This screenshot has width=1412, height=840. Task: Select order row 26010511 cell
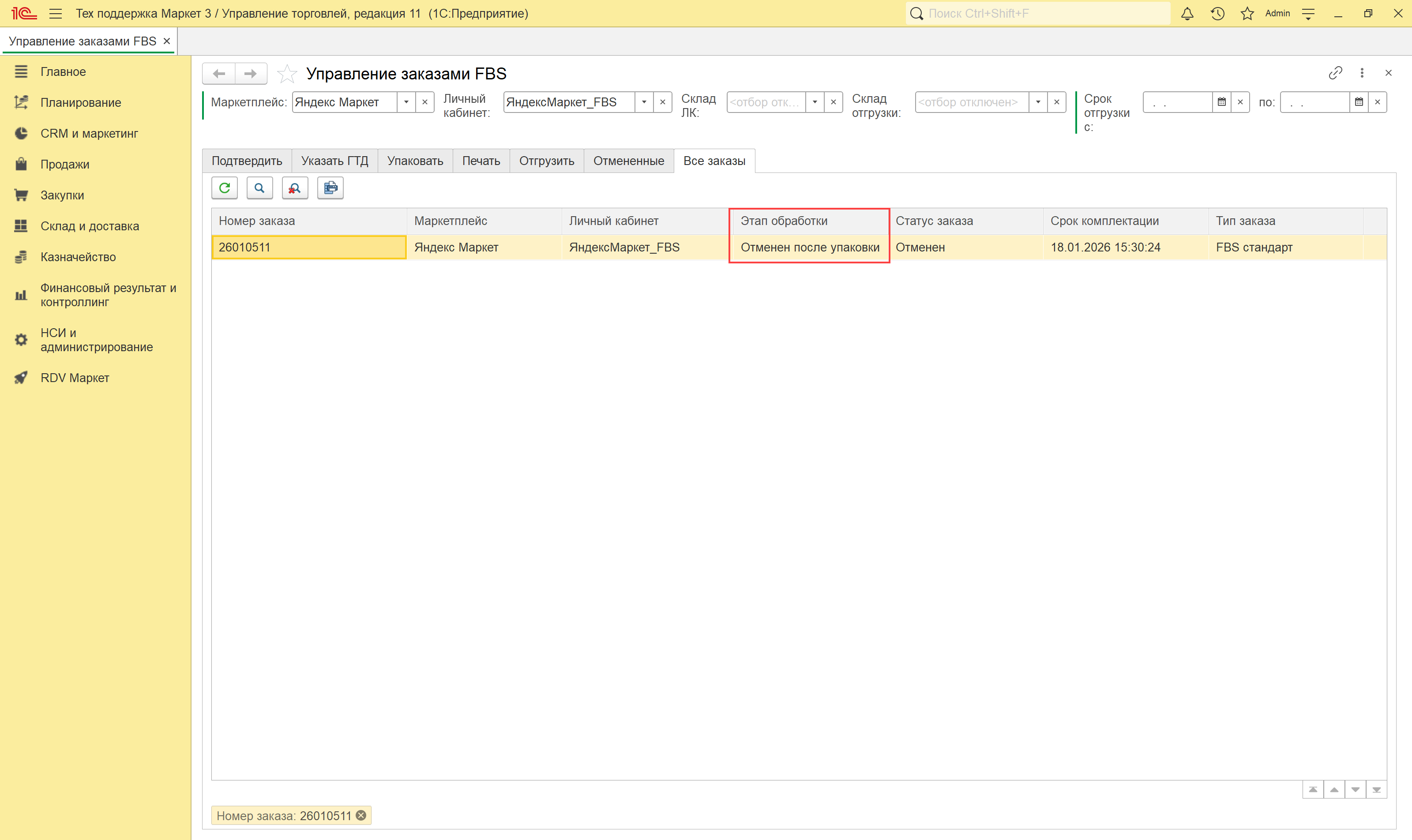308,247
